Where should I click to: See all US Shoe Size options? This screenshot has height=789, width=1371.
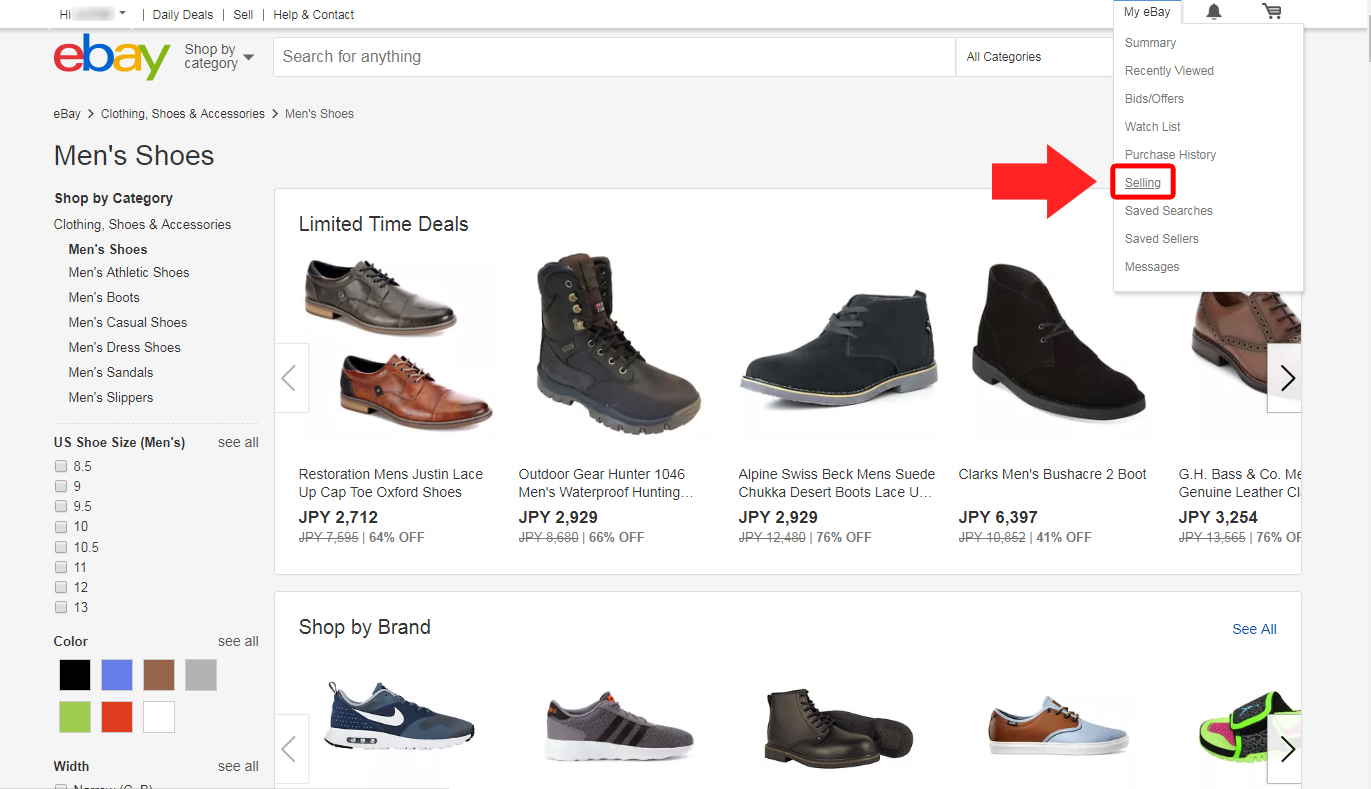coord(238,442)
